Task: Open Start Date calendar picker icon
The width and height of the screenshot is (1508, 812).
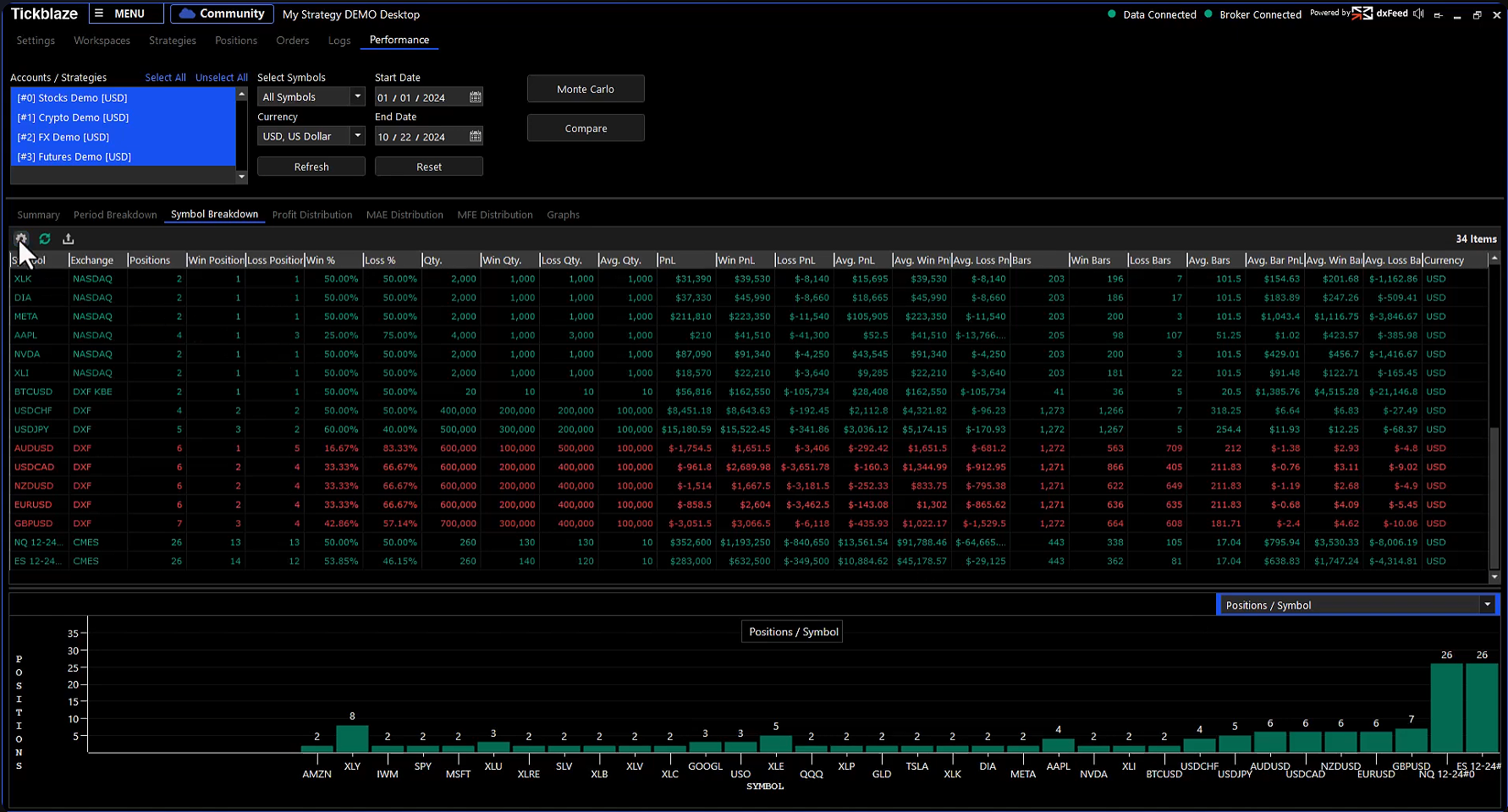Action: coord(476,97)
